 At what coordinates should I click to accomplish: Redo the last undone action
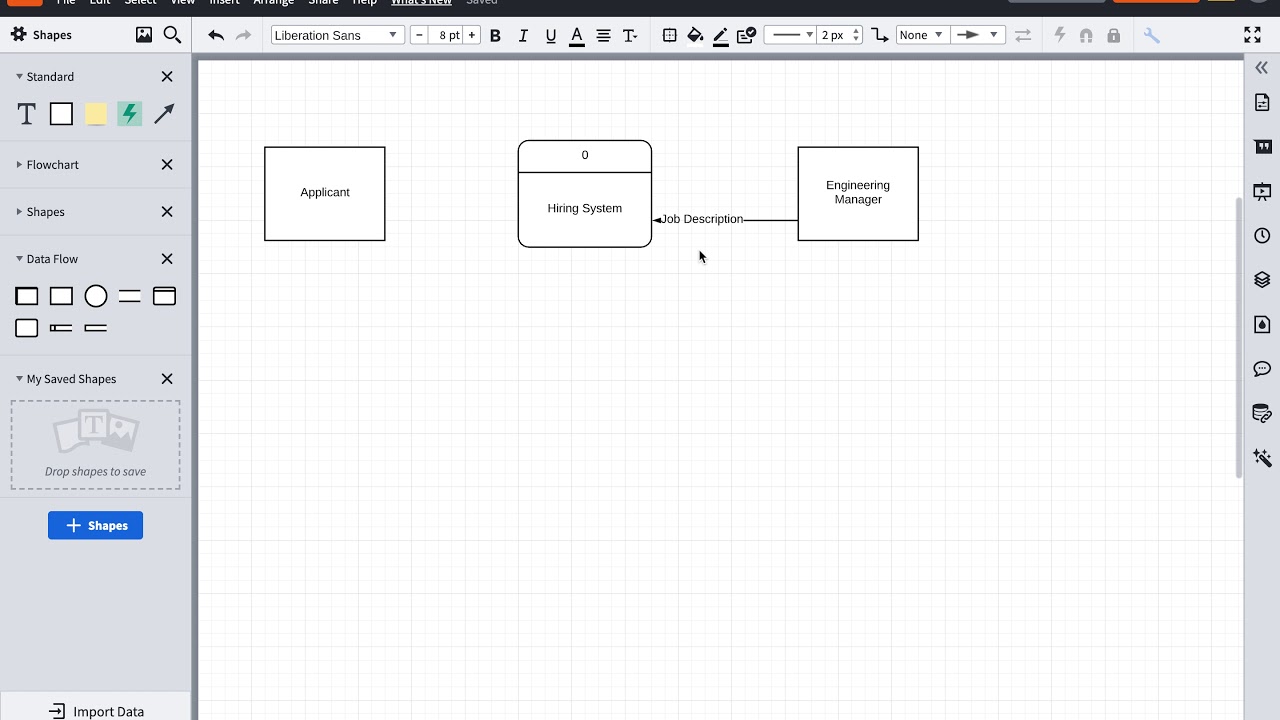[x=243, y=35]
